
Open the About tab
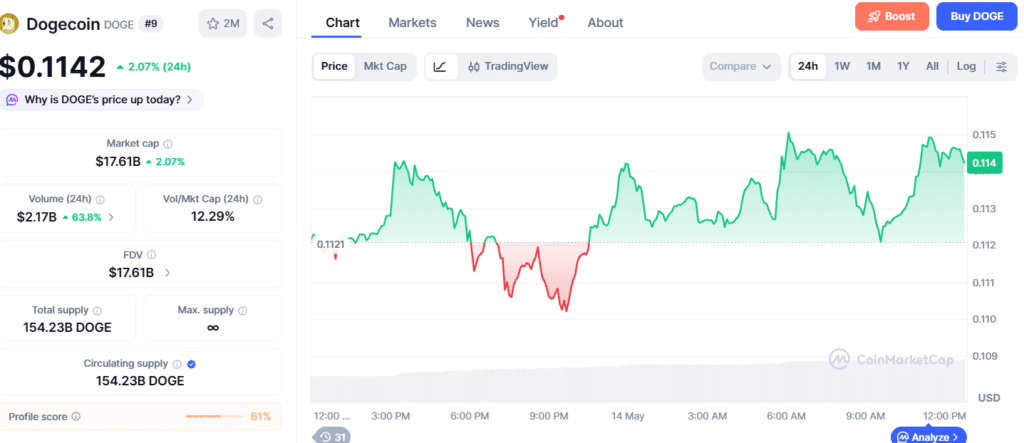[605, 23]
